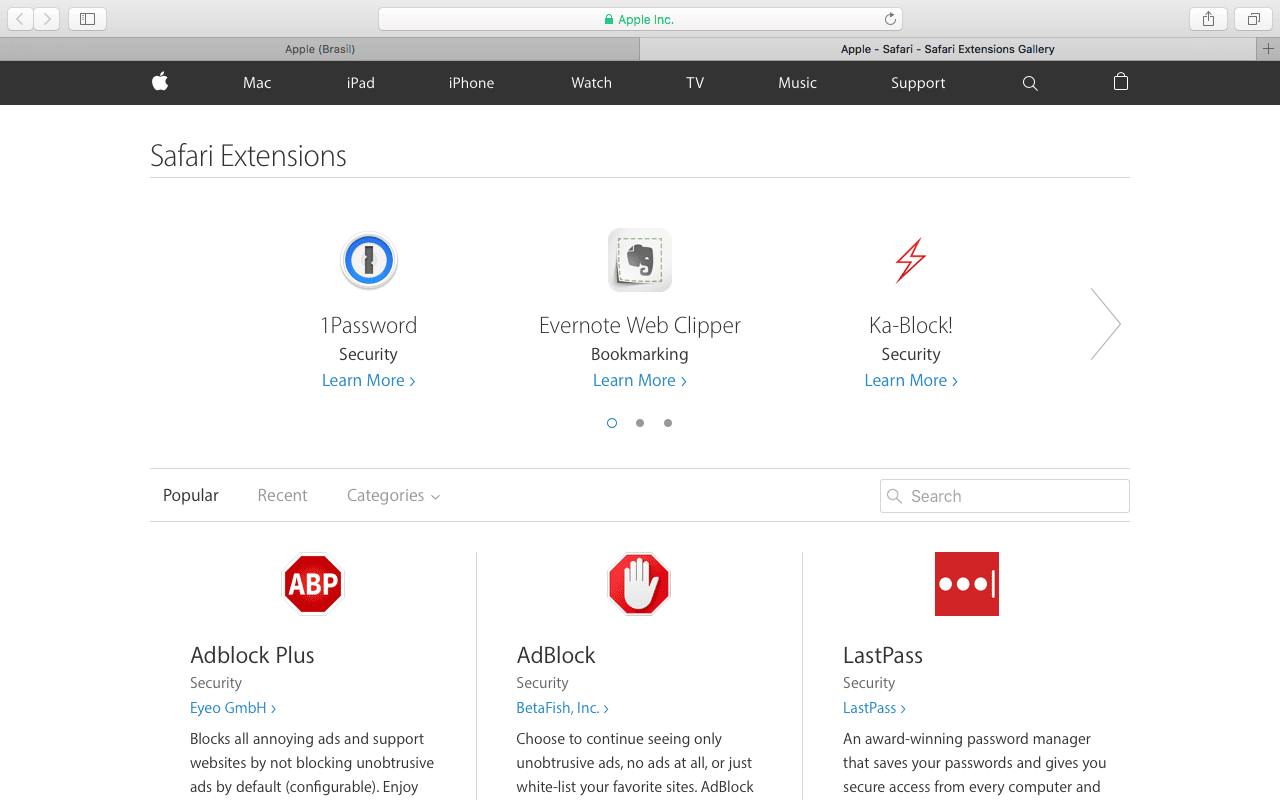Screen dimensions: 1280x800
Task: Click the Apple Inc. address bar
Action: tap(640, 19)
